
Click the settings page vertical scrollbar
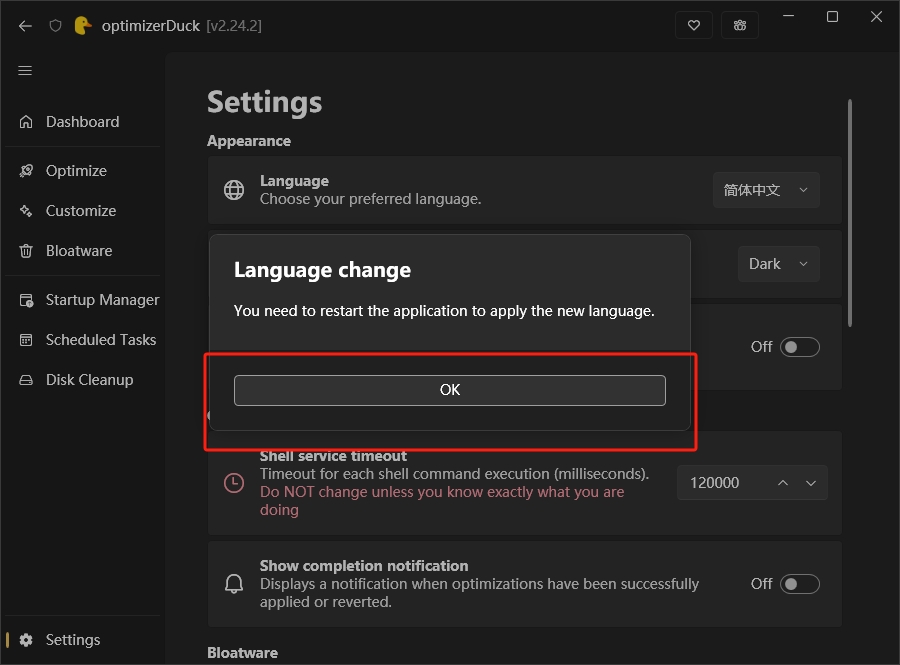click(x=849, y=213)
